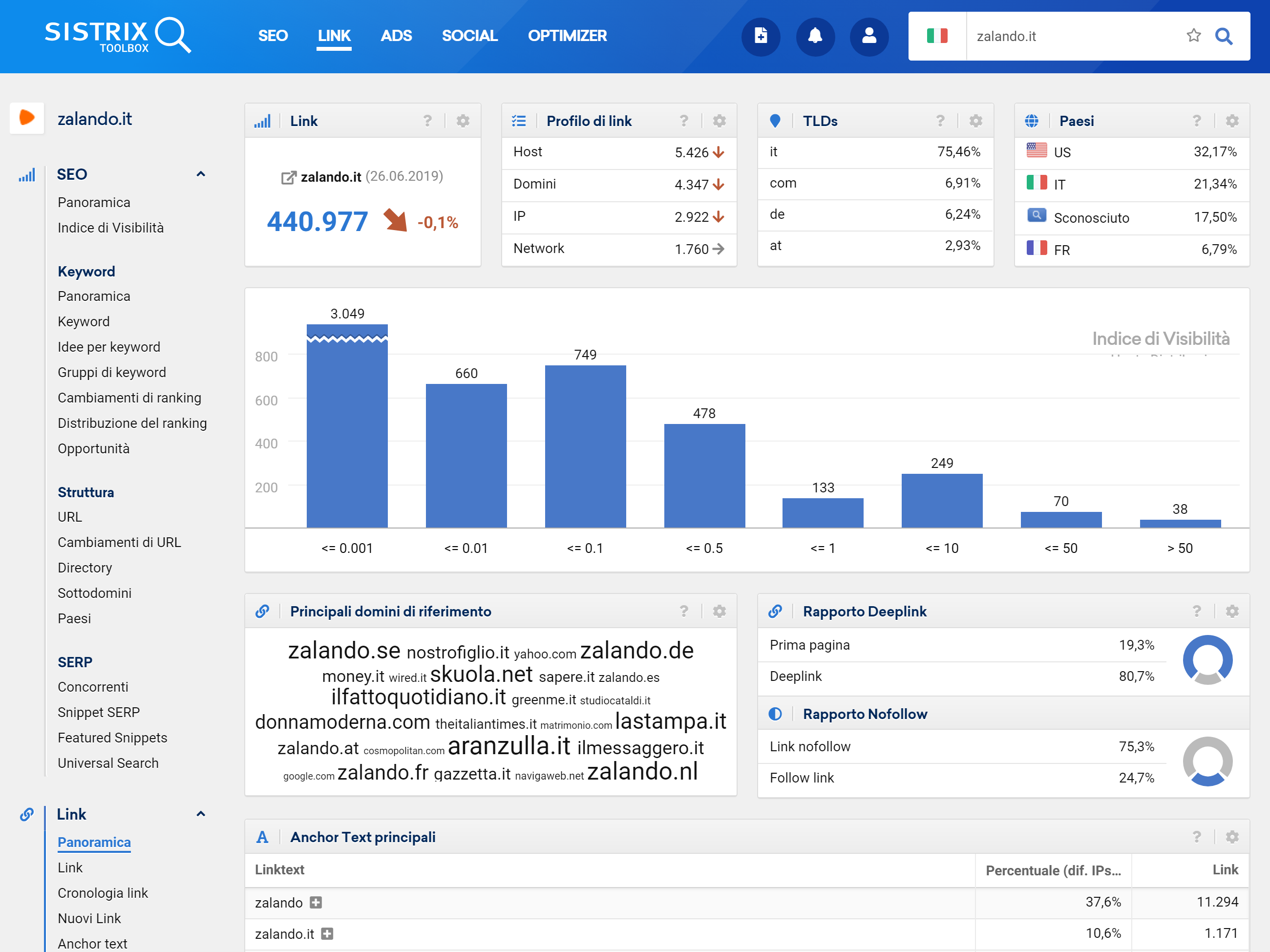
Task: Open settings gear of the Paesi box
Action: click(1232, 121)
